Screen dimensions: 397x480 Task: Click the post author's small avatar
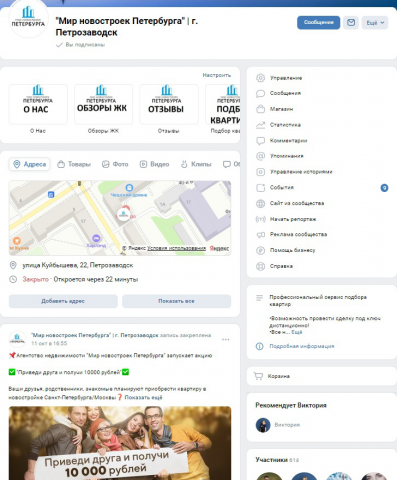[17, 339]
